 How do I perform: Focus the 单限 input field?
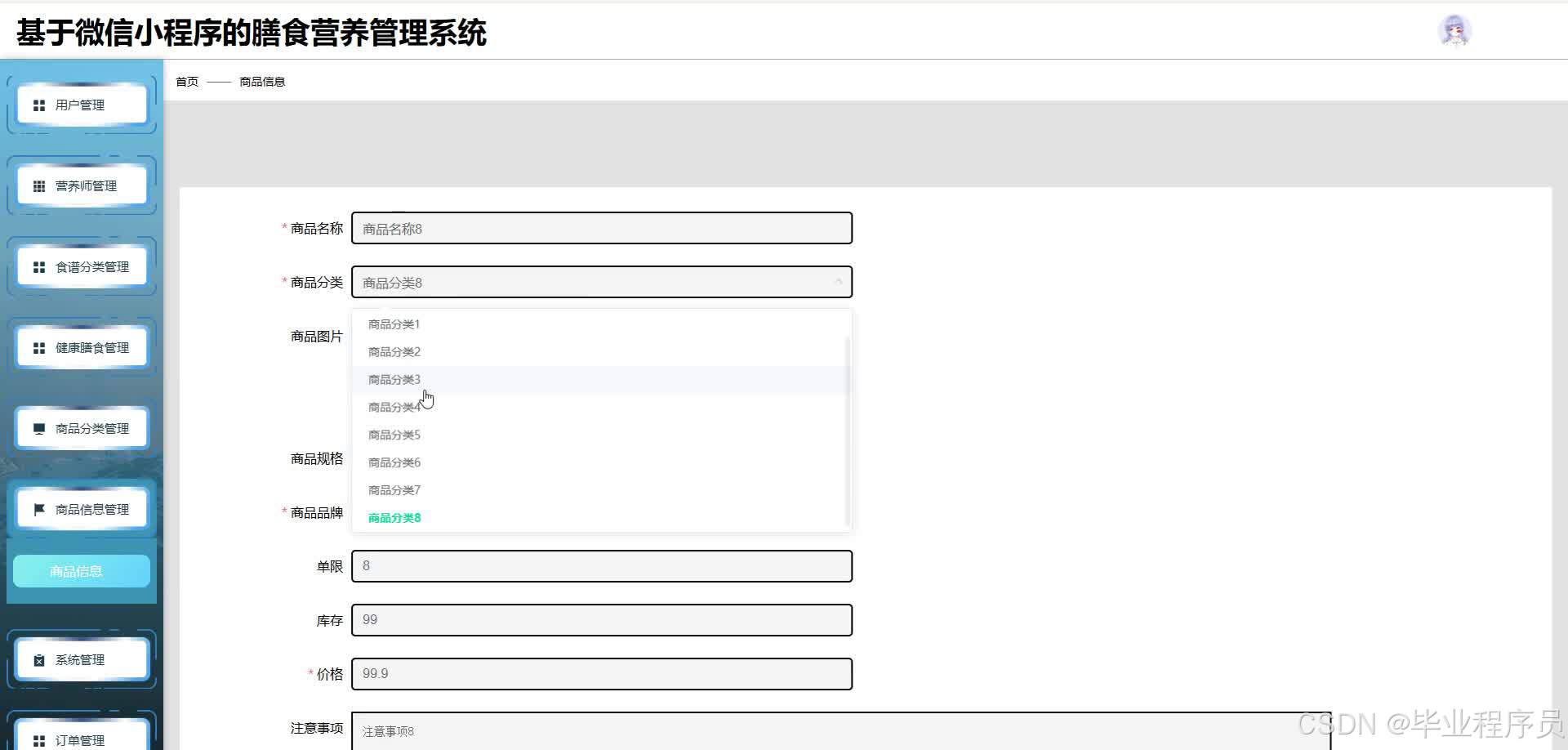[x=602, y=566]
